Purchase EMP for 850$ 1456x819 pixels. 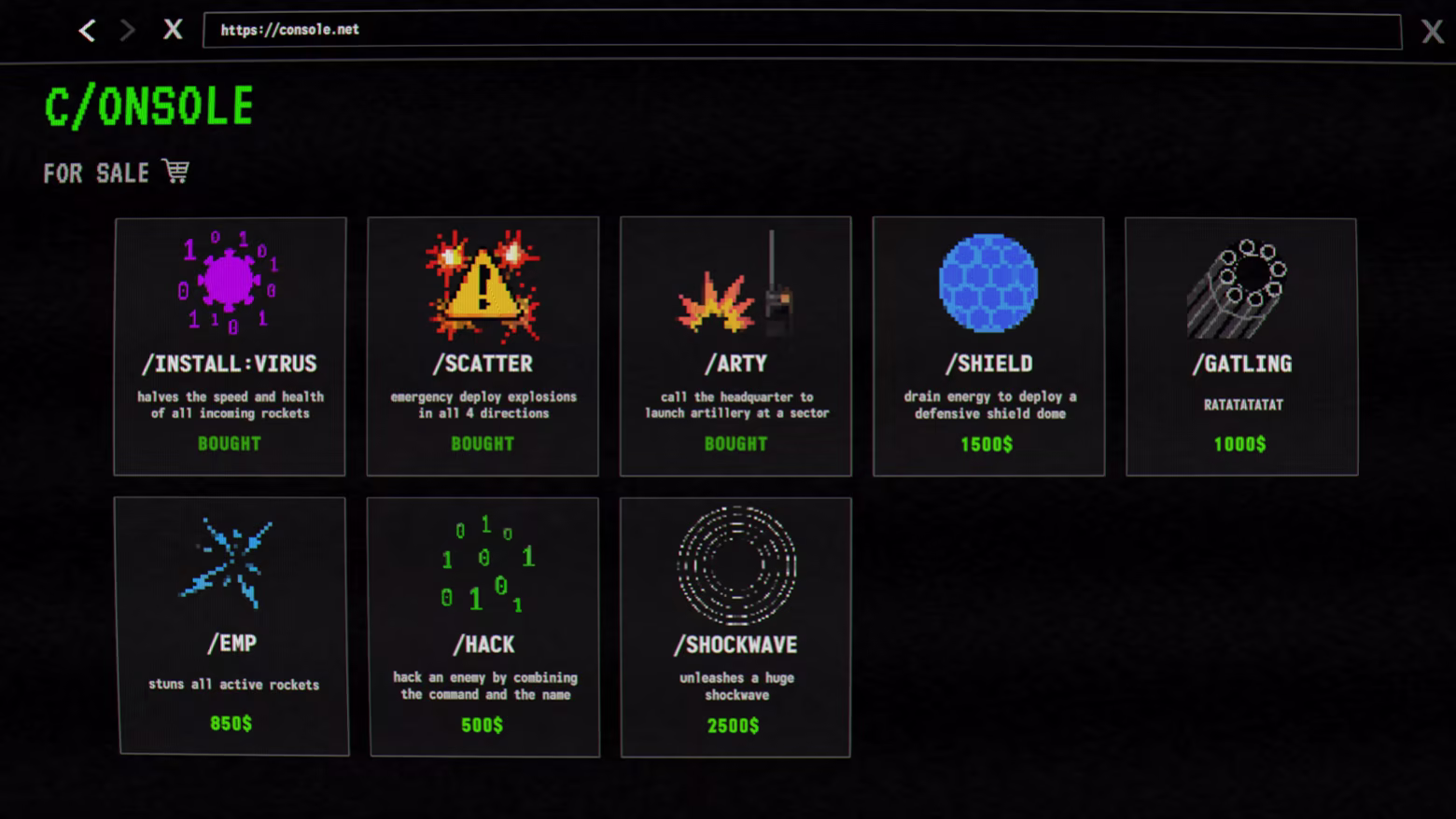pos(231,723)
